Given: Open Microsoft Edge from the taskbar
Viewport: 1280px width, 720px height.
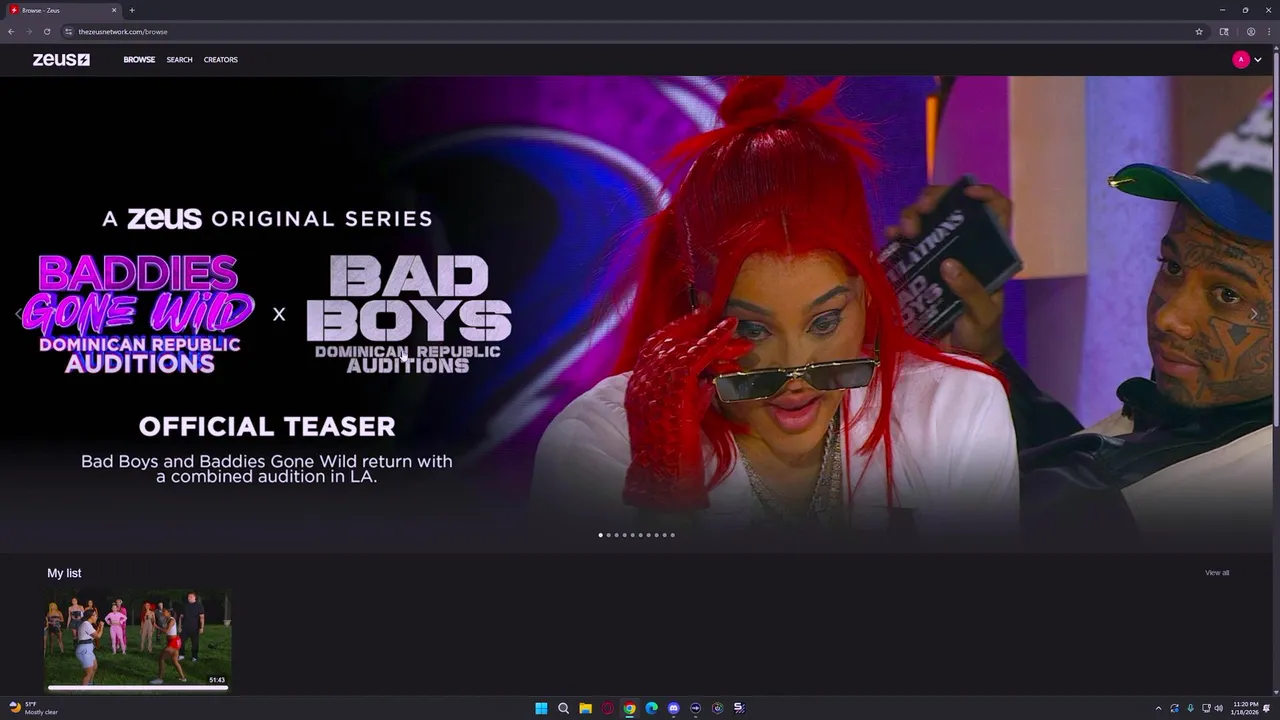Looking at the screenshot, I should (x=651, y=708).
